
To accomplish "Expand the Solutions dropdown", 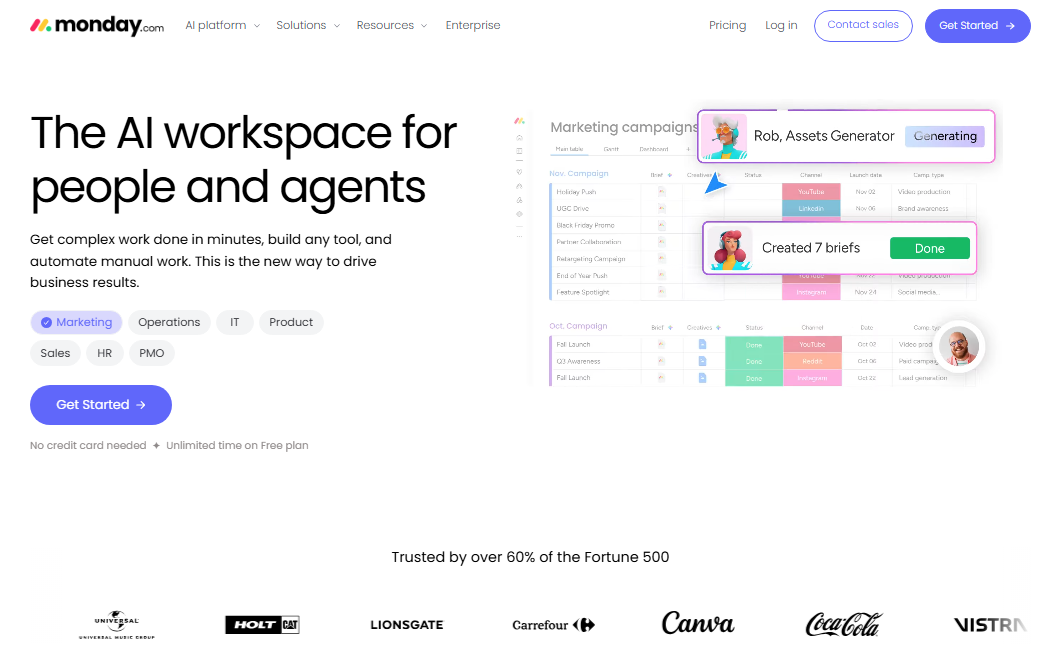I will pos(308,25).
